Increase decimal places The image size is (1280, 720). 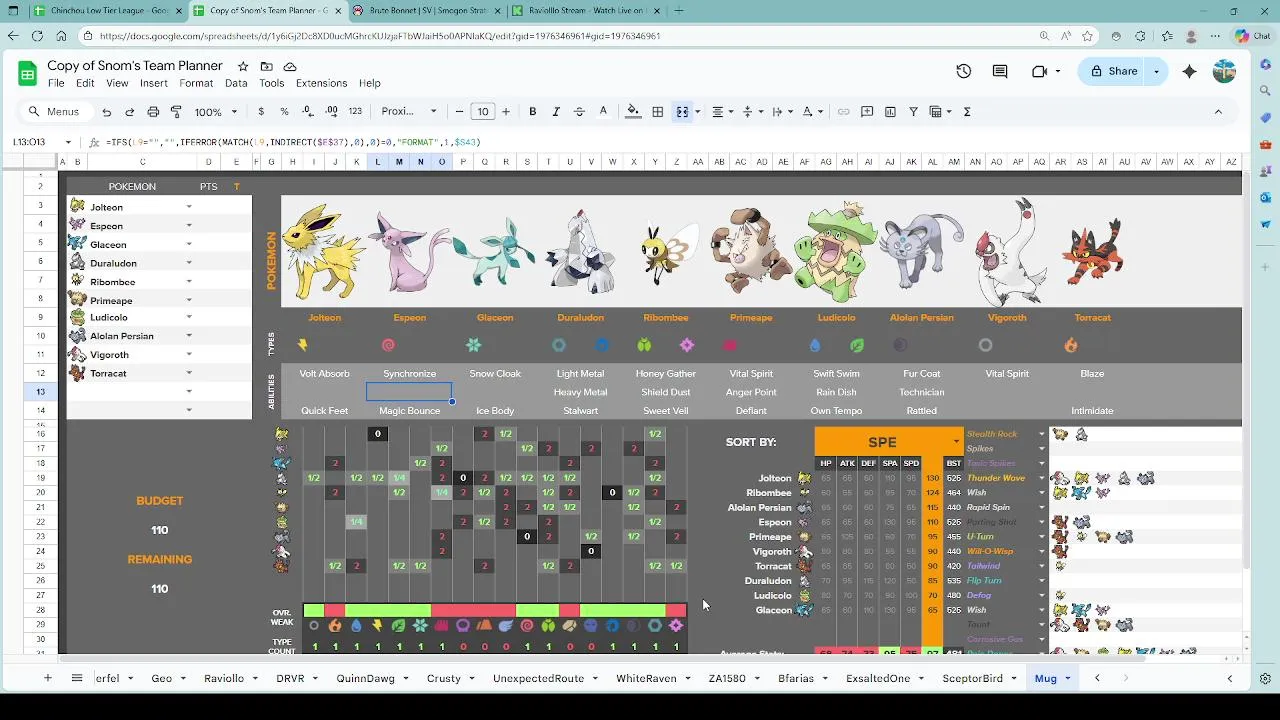point(331,112)
